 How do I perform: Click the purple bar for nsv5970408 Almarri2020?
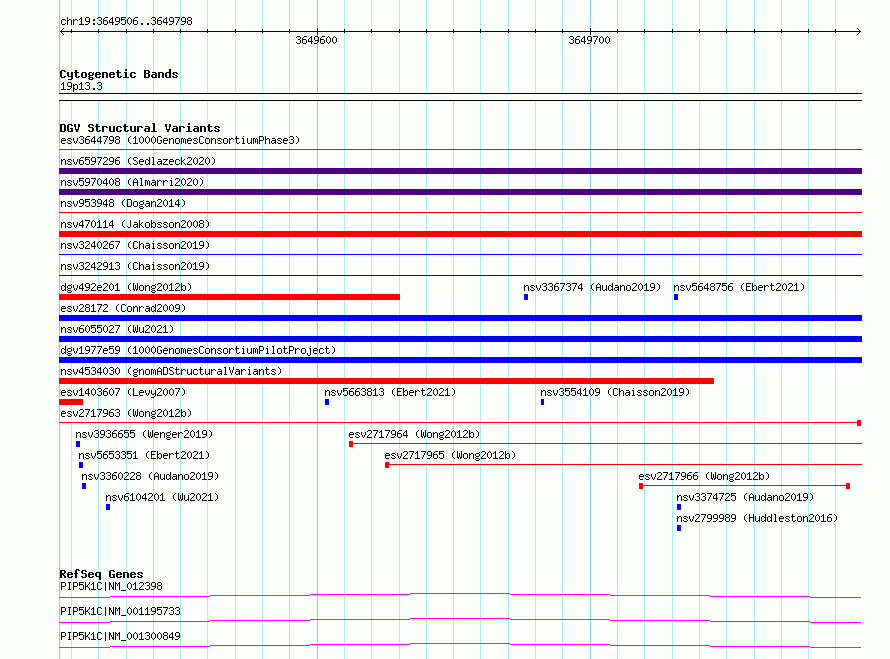[460, 192]
